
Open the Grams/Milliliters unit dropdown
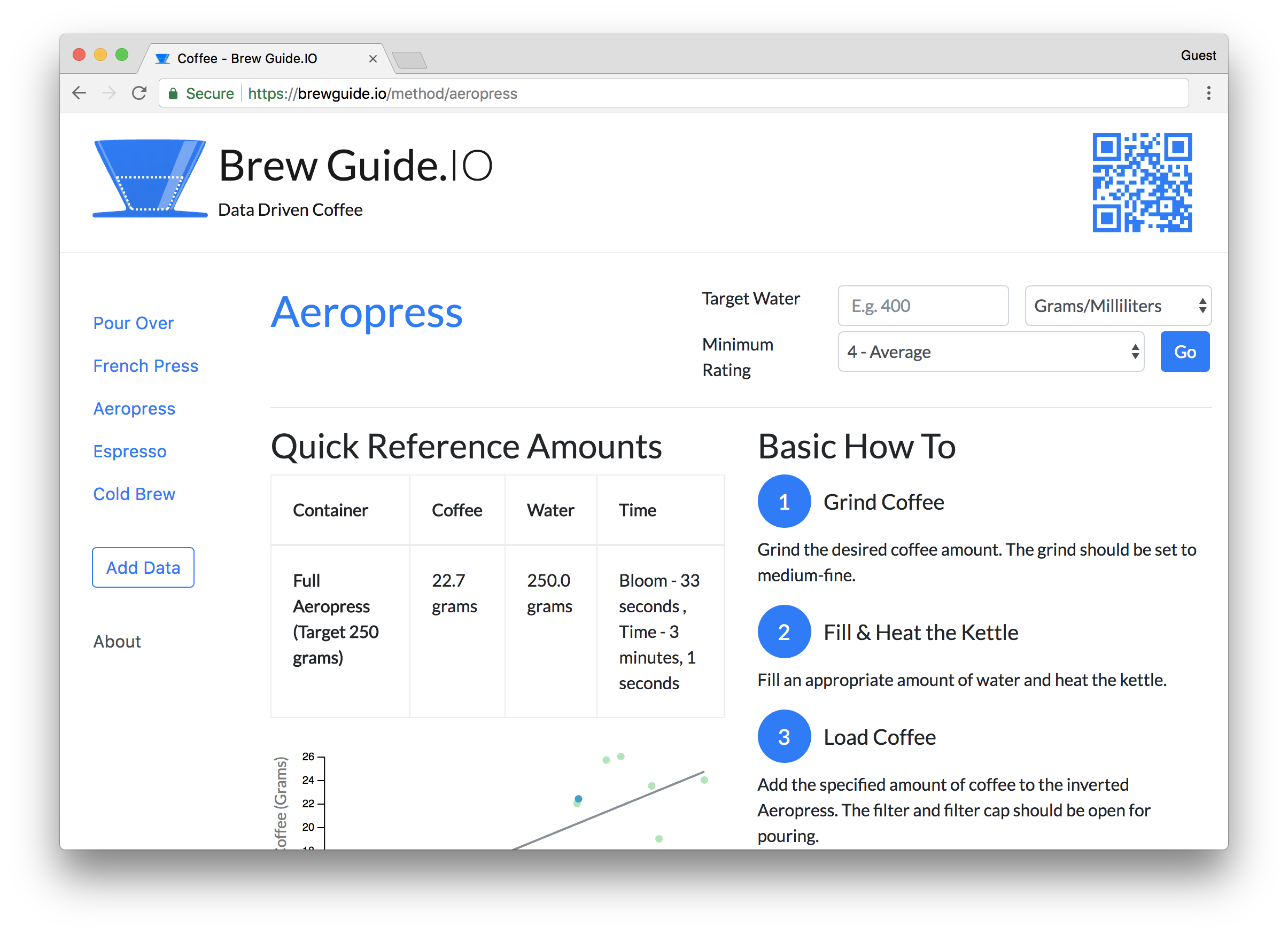coord(1117,306)
